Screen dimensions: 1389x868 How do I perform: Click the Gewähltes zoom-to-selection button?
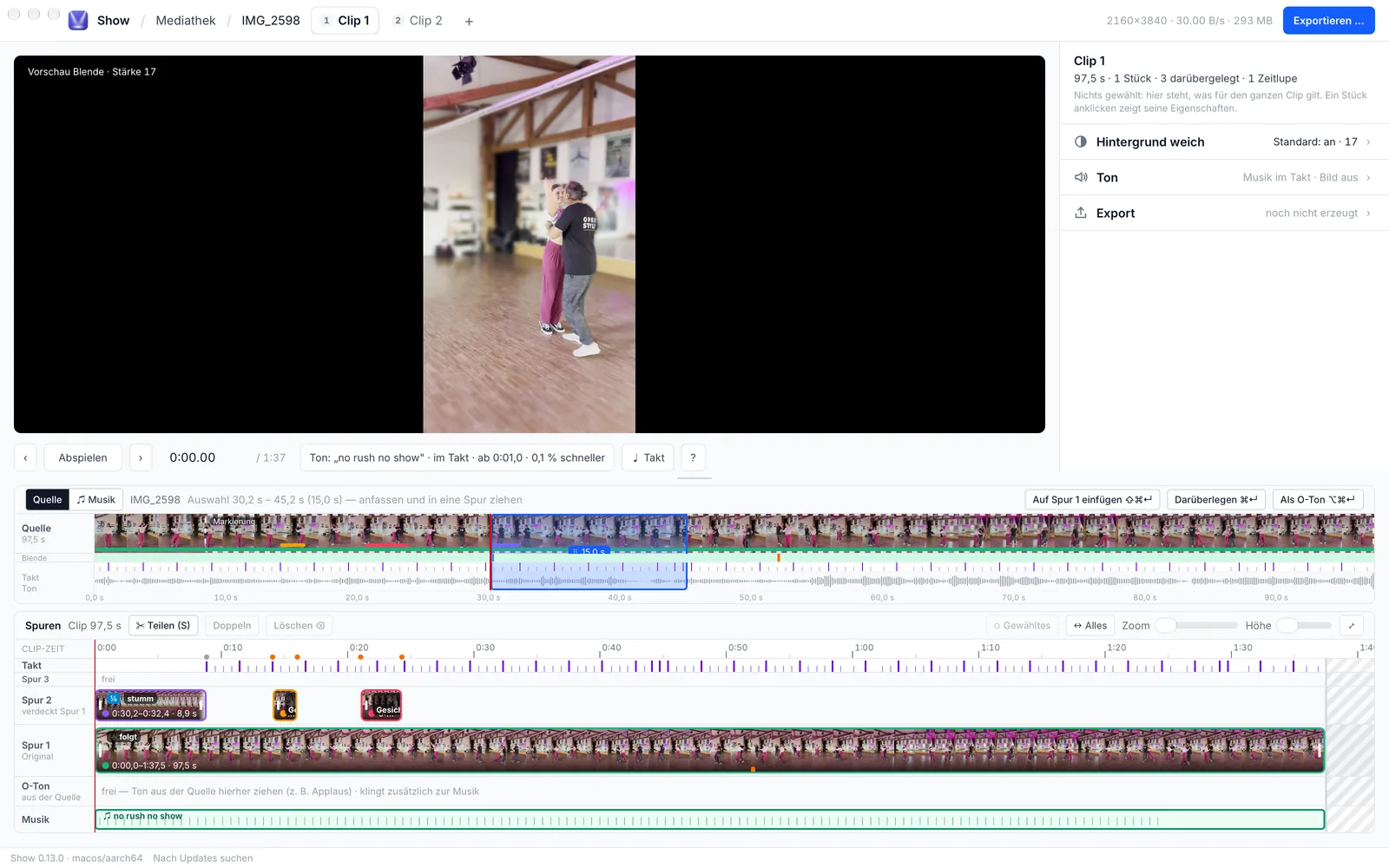1022,625
